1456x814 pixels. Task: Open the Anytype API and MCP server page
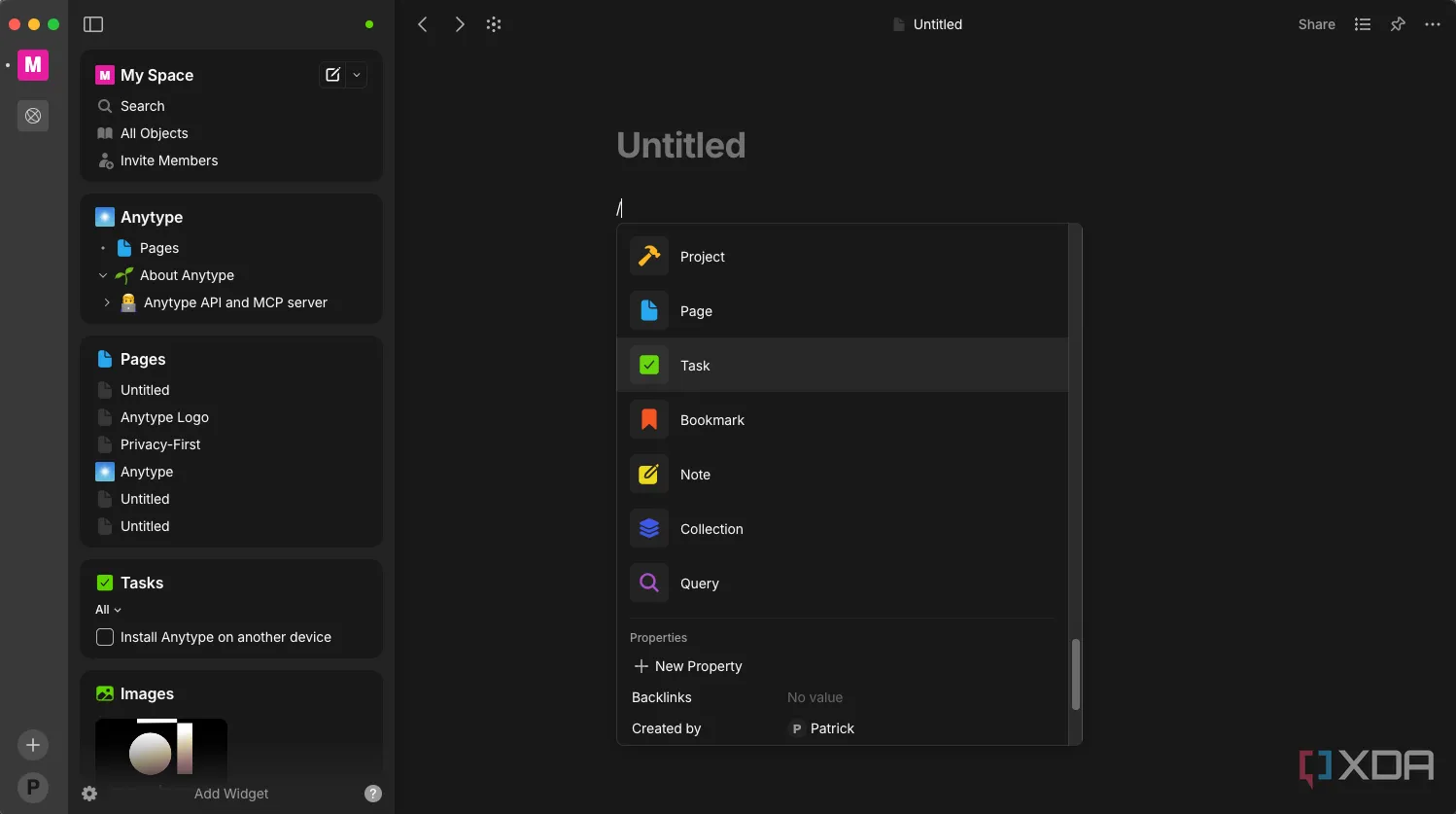coord(235,302)
